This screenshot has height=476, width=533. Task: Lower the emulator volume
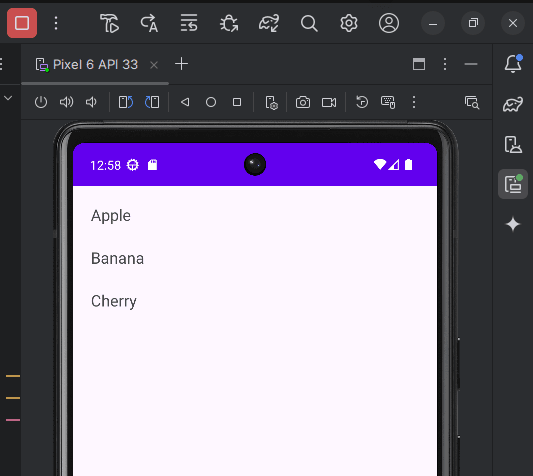(x=91, y=102)
